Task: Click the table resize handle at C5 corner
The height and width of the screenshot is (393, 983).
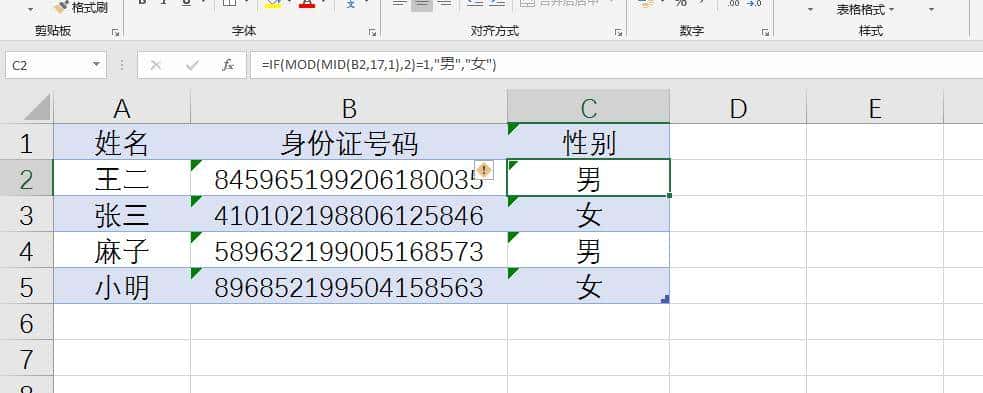Action: pyautogui.click(x=665, y=300)
